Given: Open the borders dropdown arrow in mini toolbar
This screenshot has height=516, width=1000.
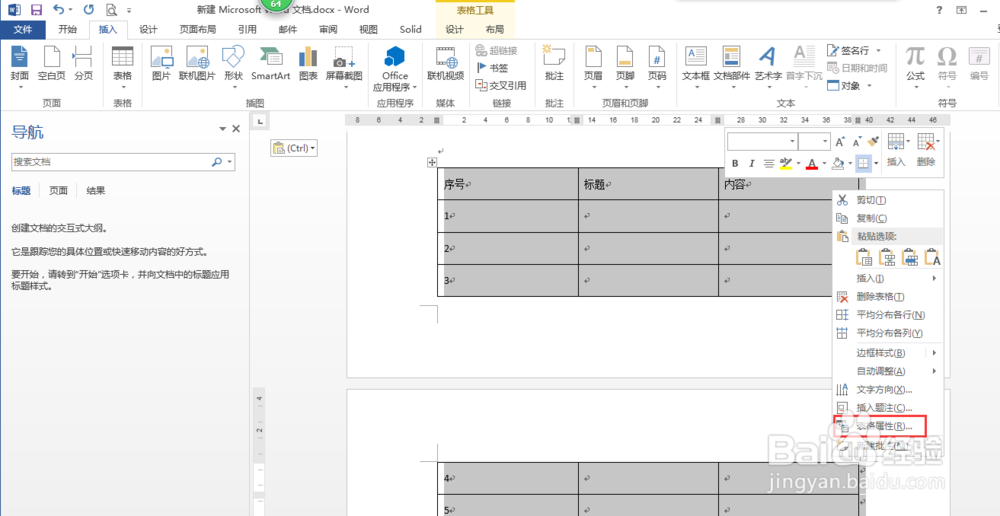Looking at the screenshot, I should coord(876,164).
